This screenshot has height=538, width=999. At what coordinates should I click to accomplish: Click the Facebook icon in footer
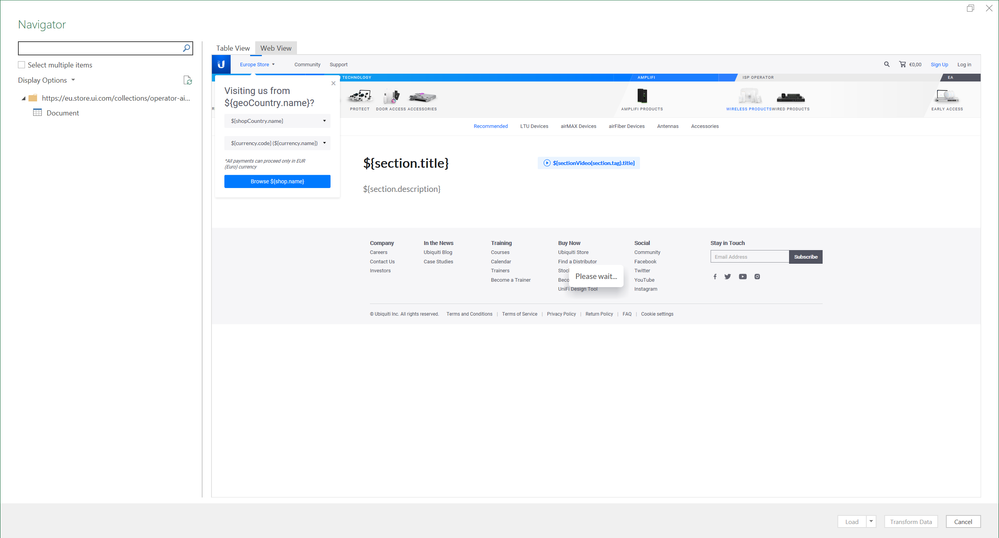(x=715, y=277)
